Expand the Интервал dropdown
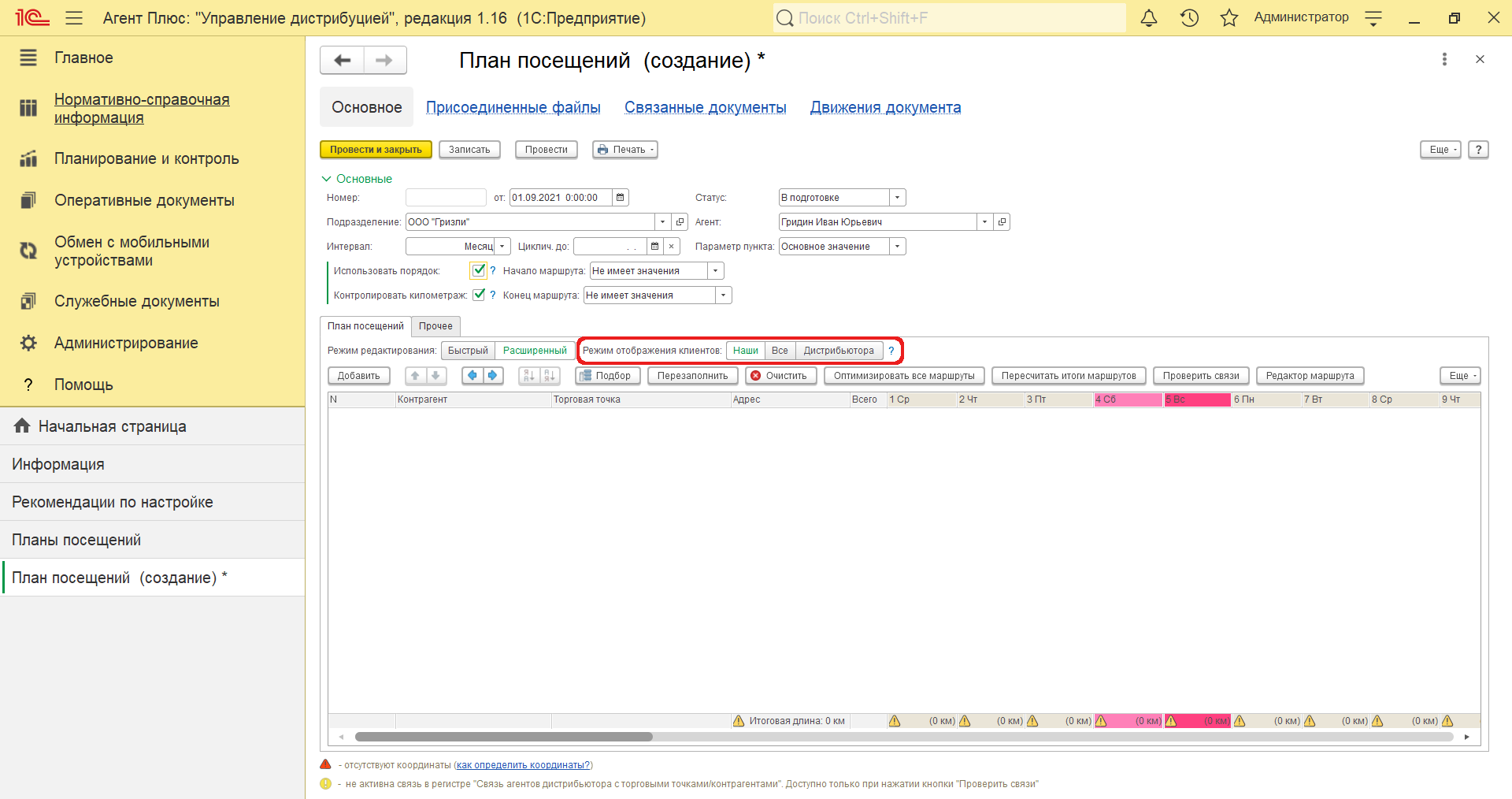The width and height of the screenshot is (1512, 799). click(502, 247)
